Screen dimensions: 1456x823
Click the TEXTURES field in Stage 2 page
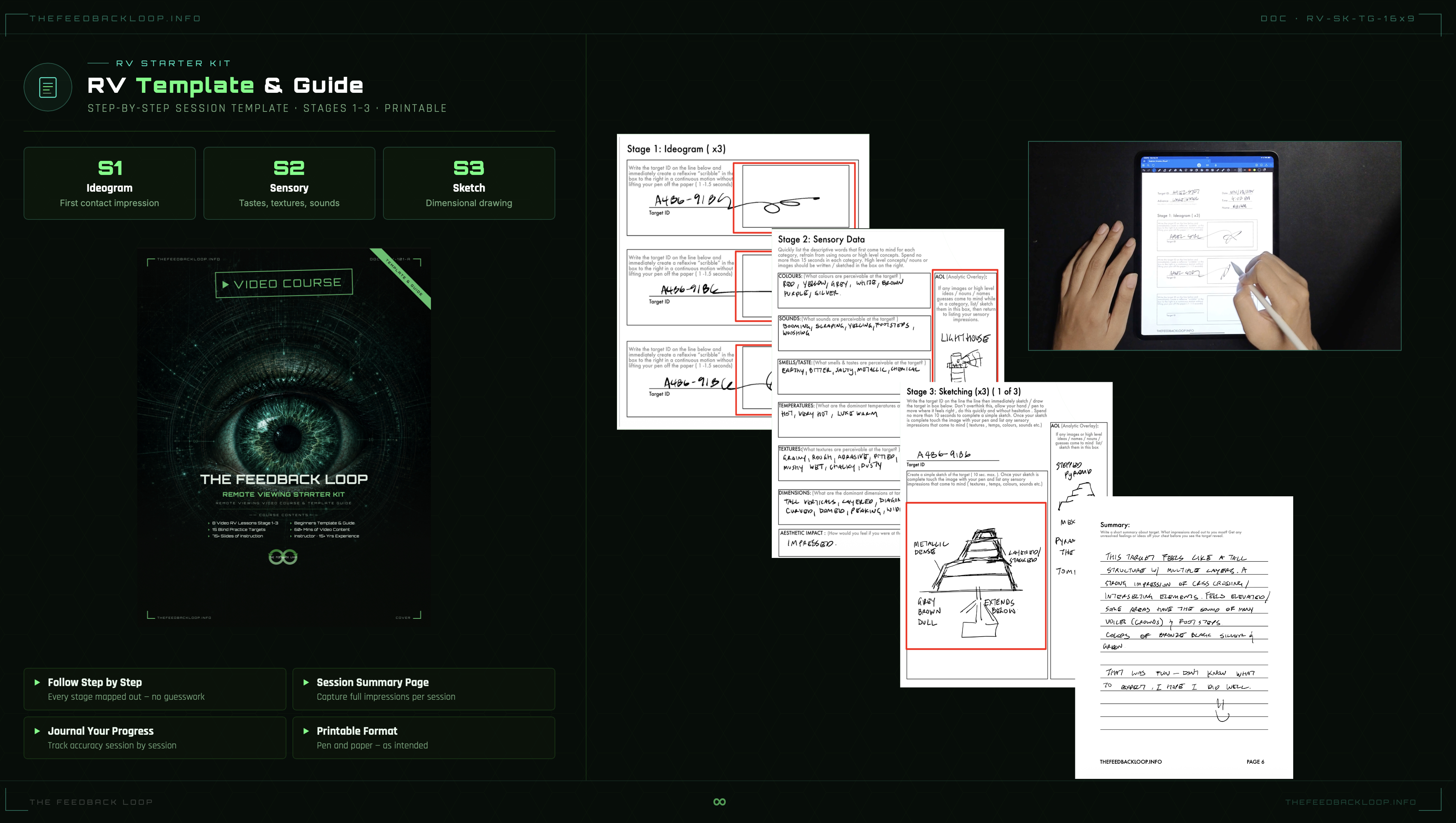839,464
